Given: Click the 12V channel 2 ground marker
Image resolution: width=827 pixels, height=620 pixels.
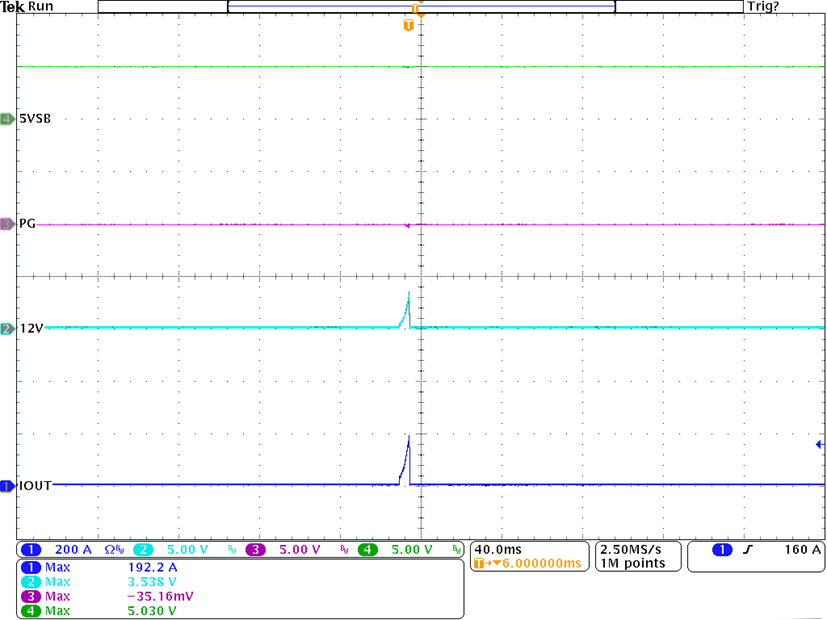Looking at the screenshot, I should tap(7, 328).
